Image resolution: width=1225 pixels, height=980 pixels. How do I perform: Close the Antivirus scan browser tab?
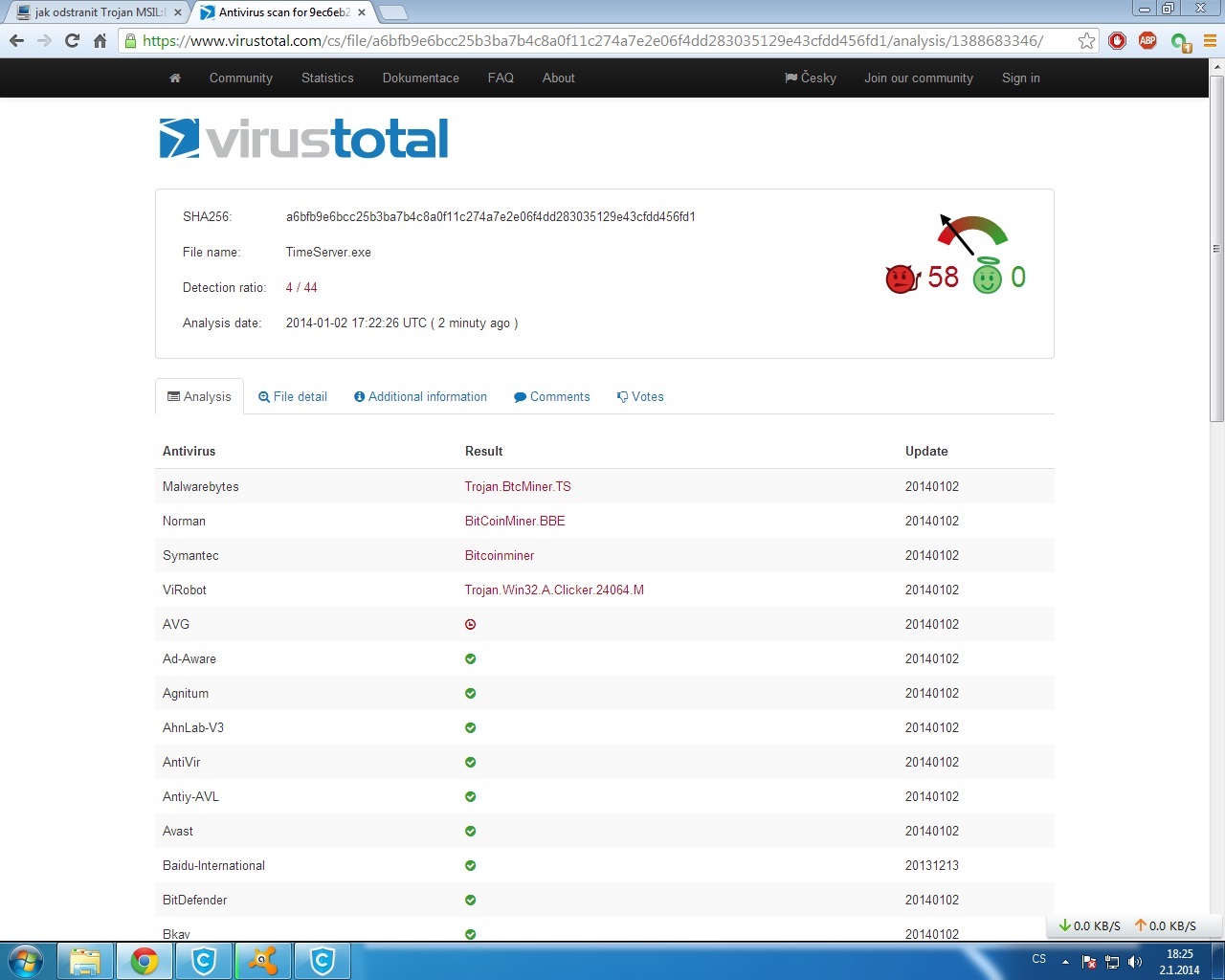[x=362, y=12]
